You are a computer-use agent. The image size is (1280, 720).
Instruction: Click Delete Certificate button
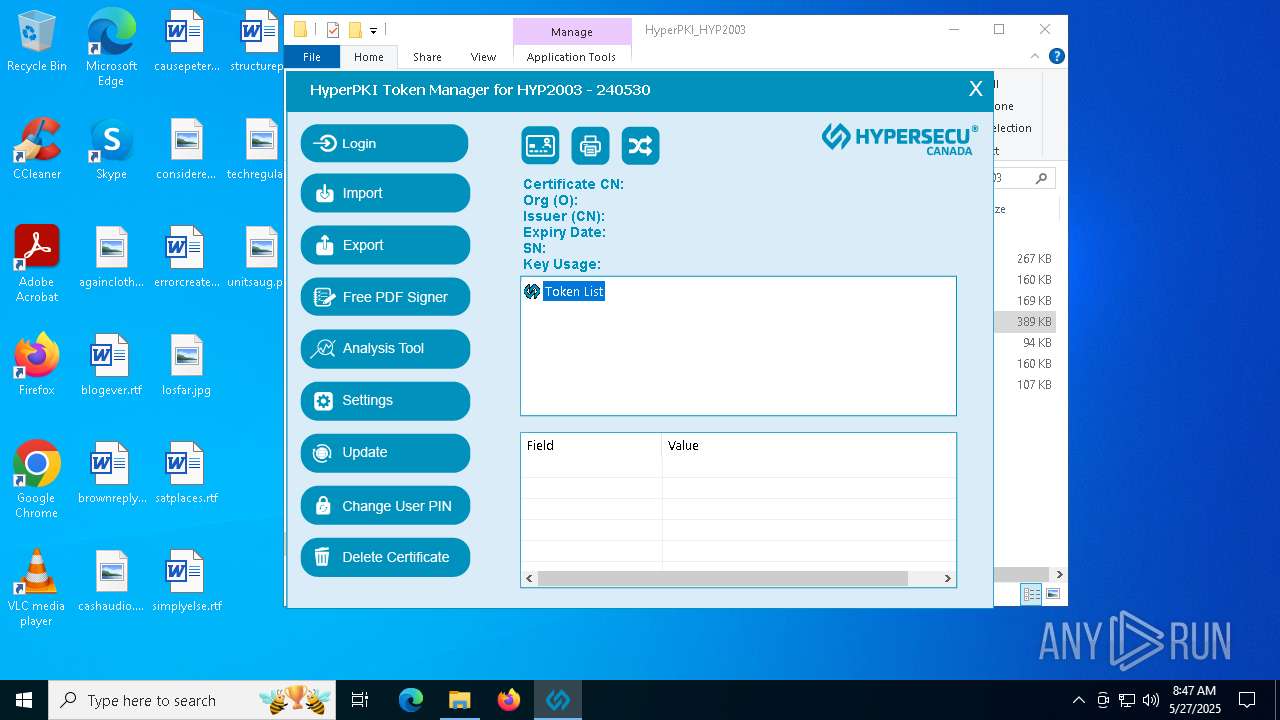click(x=385, y=557)
